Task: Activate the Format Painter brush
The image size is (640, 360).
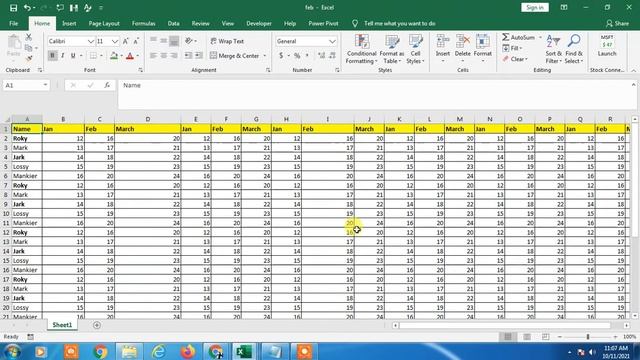Action: click(x=29, y=59)
